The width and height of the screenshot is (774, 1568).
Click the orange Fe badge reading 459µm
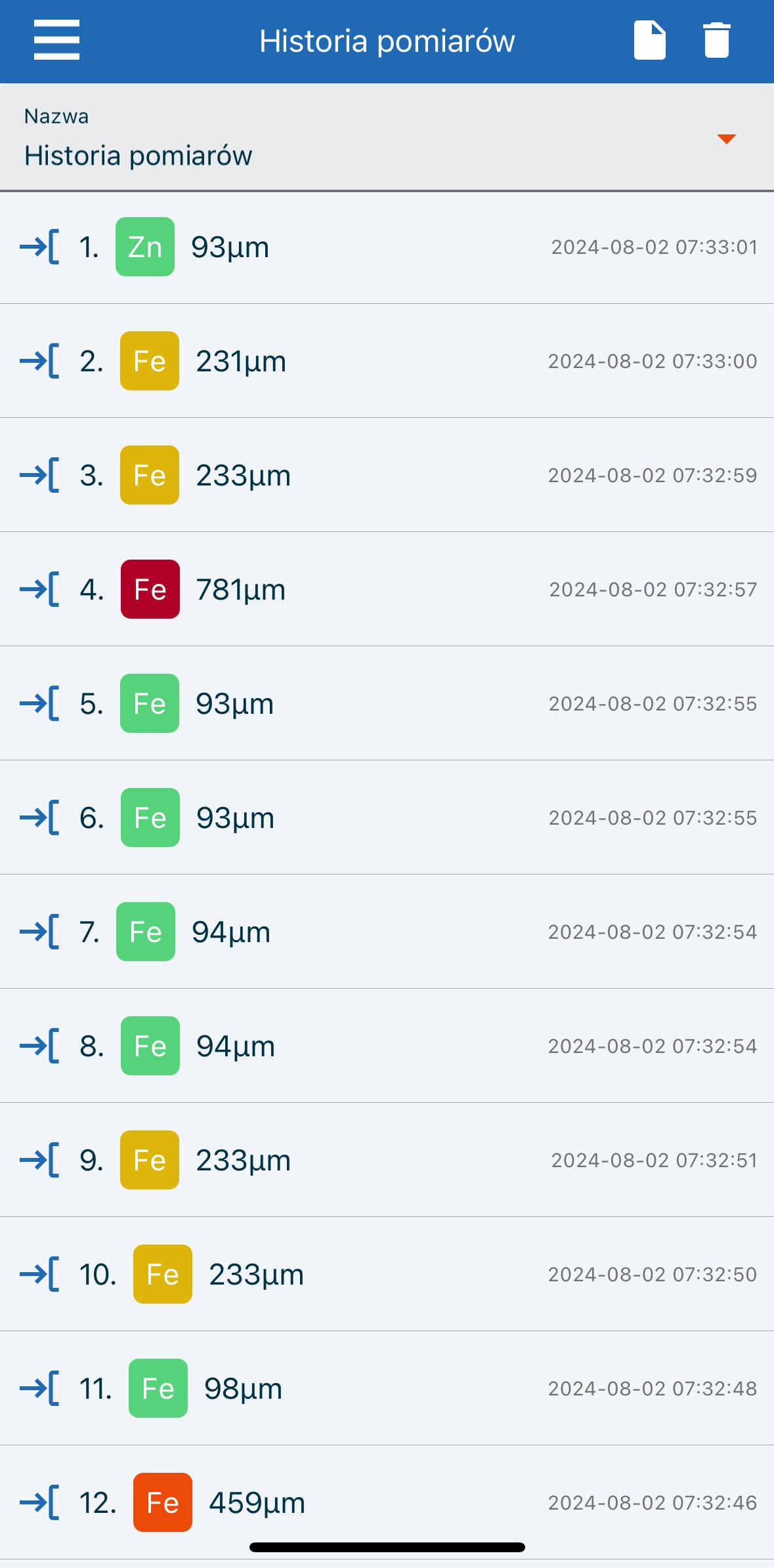pos(163,1502)
